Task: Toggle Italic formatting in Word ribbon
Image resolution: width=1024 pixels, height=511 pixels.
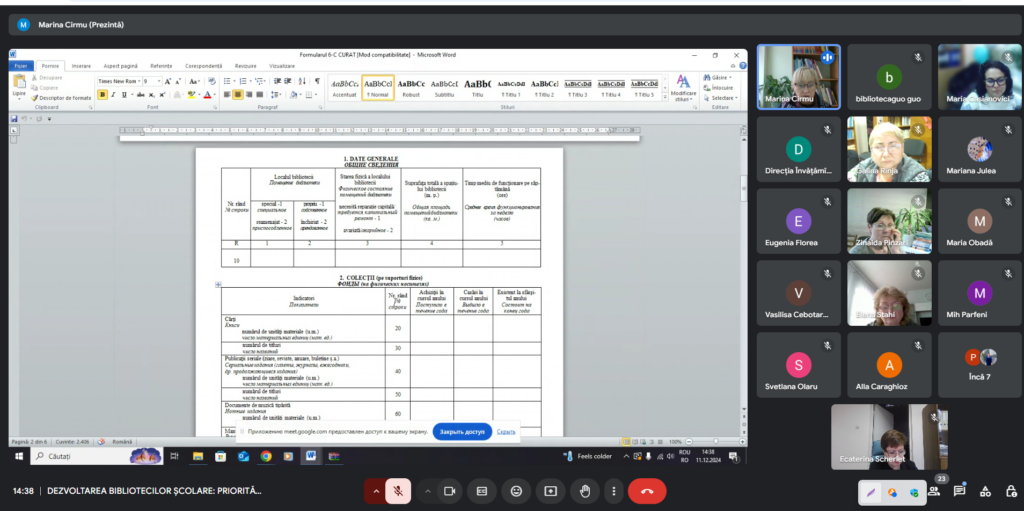Action: [x=113, y=95]
